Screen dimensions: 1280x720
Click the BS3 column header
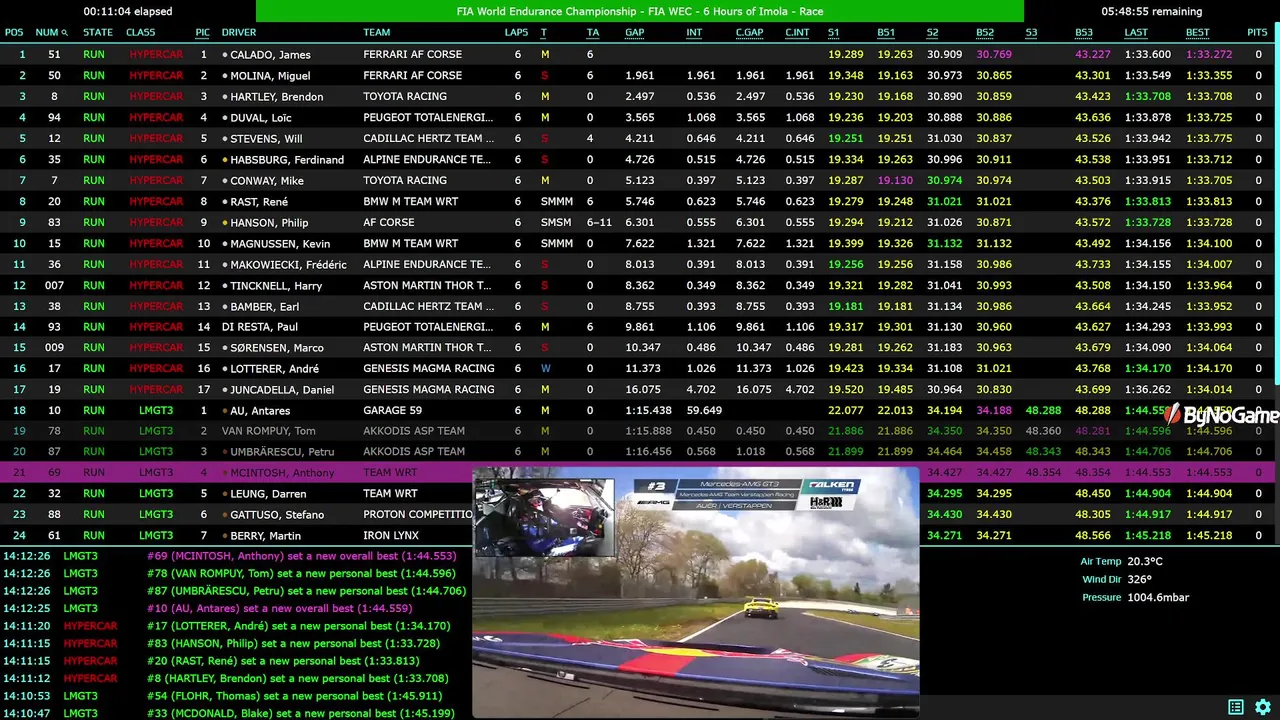pyautogui.click(x=1084, y=33)
